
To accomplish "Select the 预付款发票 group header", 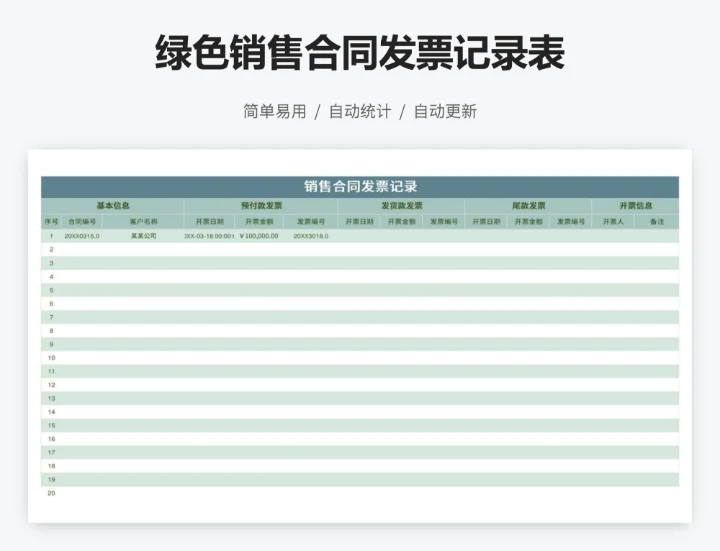I will tap(261, 206).
